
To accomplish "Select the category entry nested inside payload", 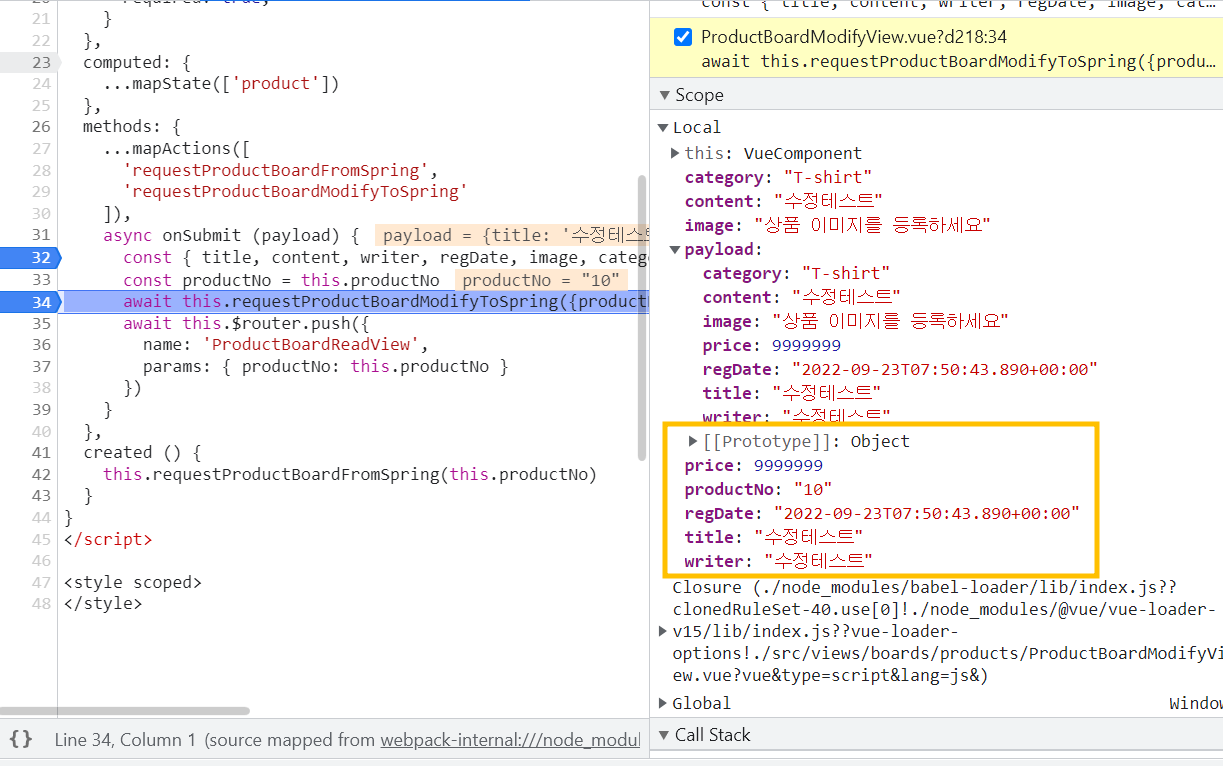I will click(x=796, y=273).
